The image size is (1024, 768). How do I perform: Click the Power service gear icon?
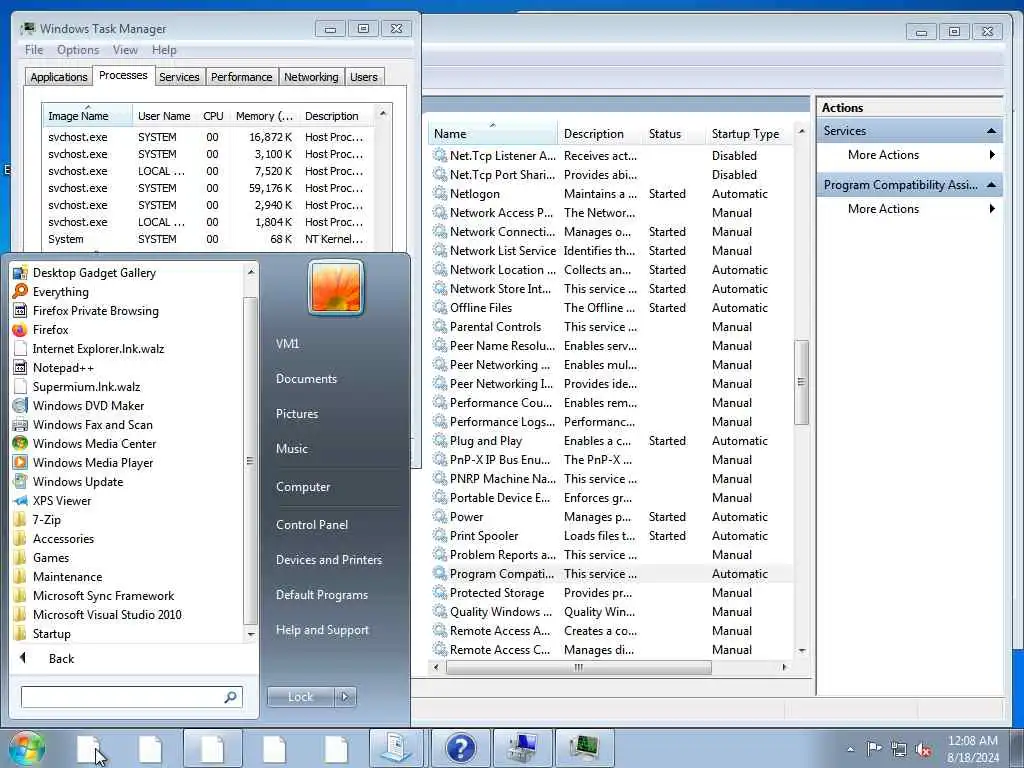(440, 517)
